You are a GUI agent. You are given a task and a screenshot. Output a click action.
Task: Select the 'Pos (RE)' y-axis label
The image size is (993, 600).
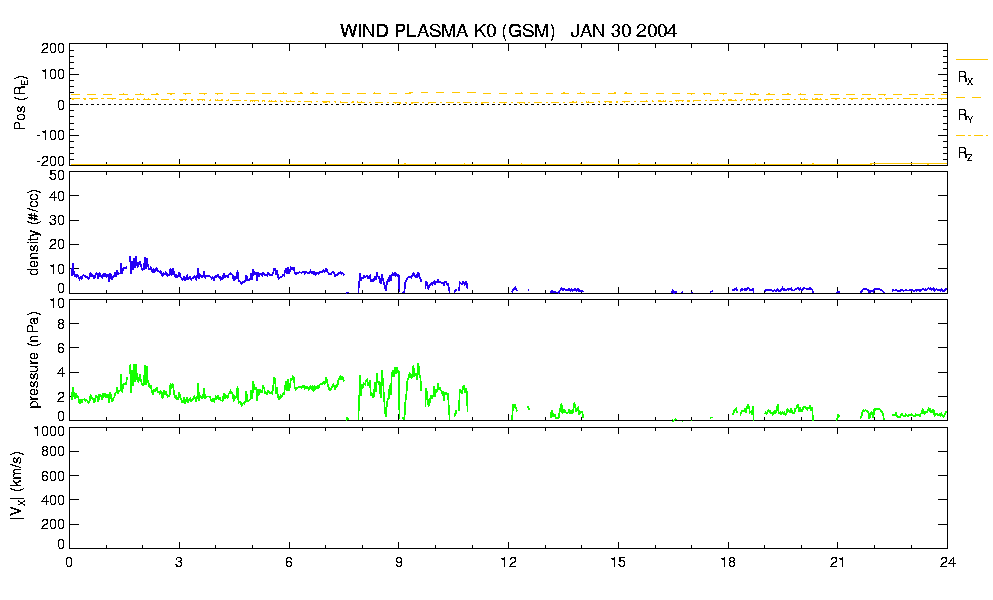click(20, 103)
